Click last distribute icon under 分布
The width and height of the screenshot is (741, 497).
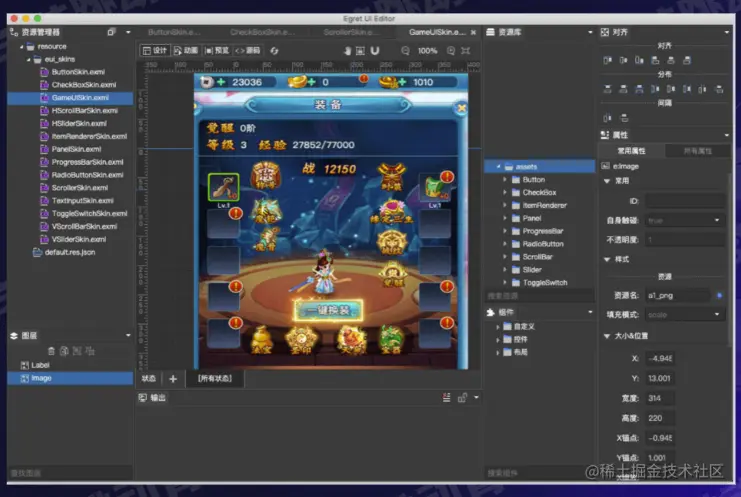719,89
